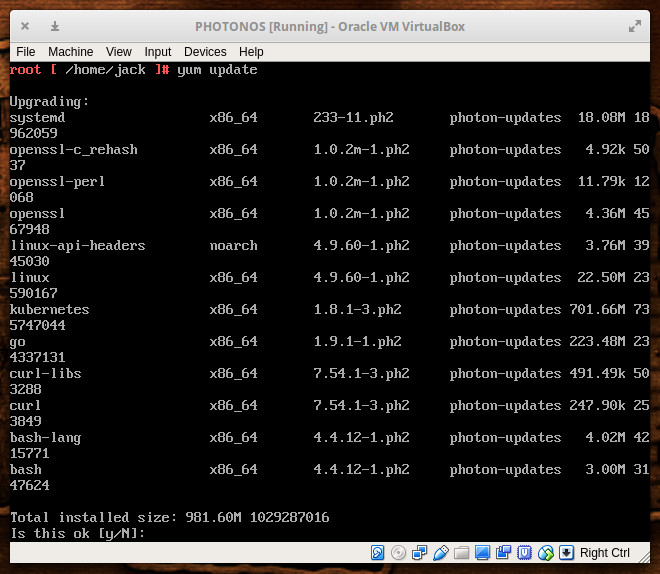660x574 pixels.
Task: Click the linux size 22.50M
Action: (x=601, y=278)
